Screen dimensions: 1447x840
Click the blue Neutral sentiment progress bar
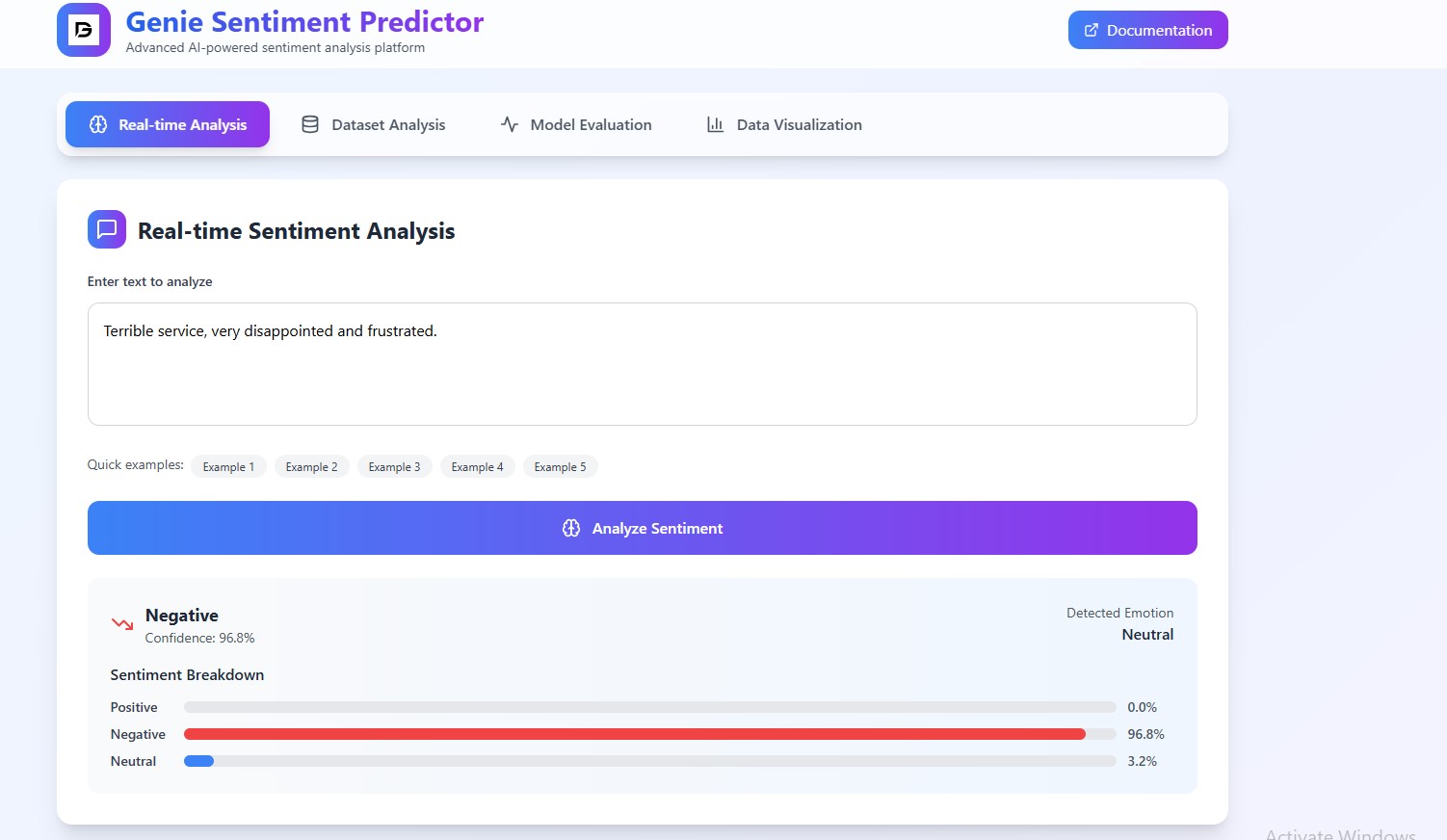click(198, 761)
